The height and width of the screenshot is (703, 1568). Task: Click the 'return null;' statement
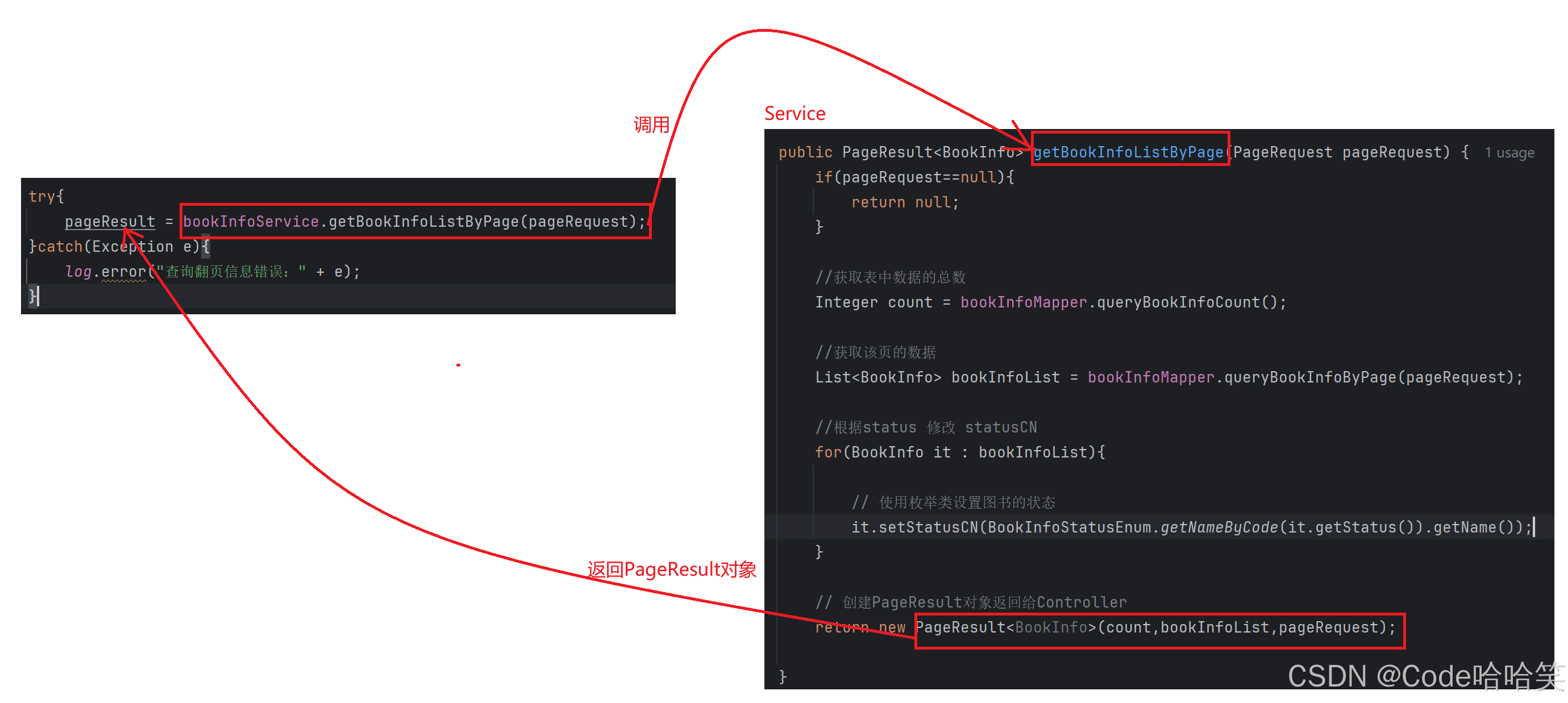coord(905,202)
